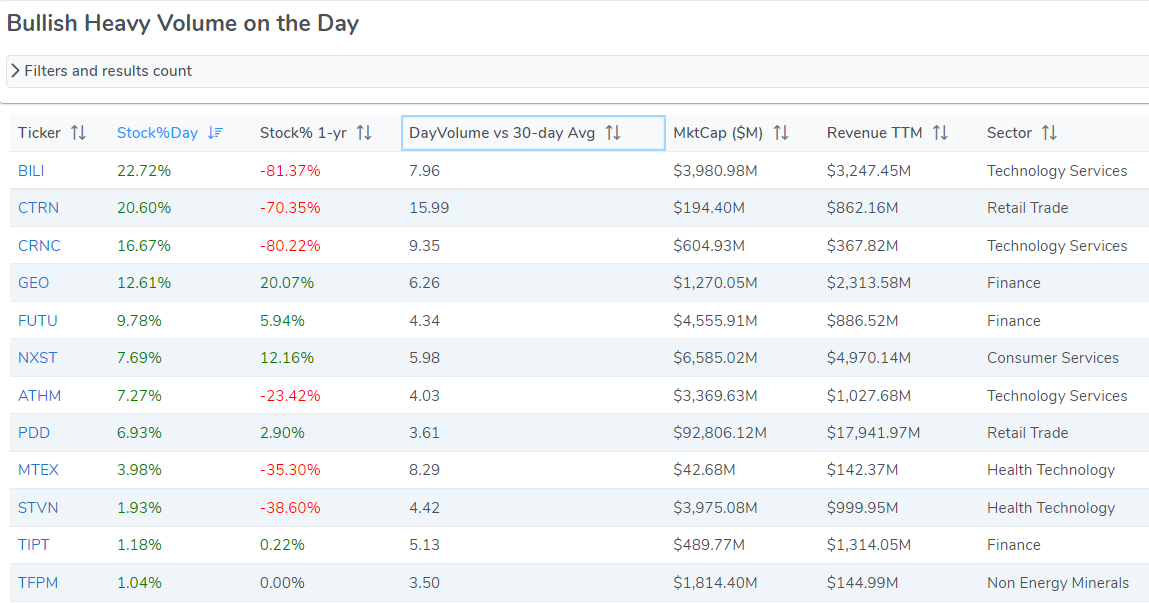Screen dimensions: 1149x603
Task: Open FUTU ticker link
Action: (37, 321)
